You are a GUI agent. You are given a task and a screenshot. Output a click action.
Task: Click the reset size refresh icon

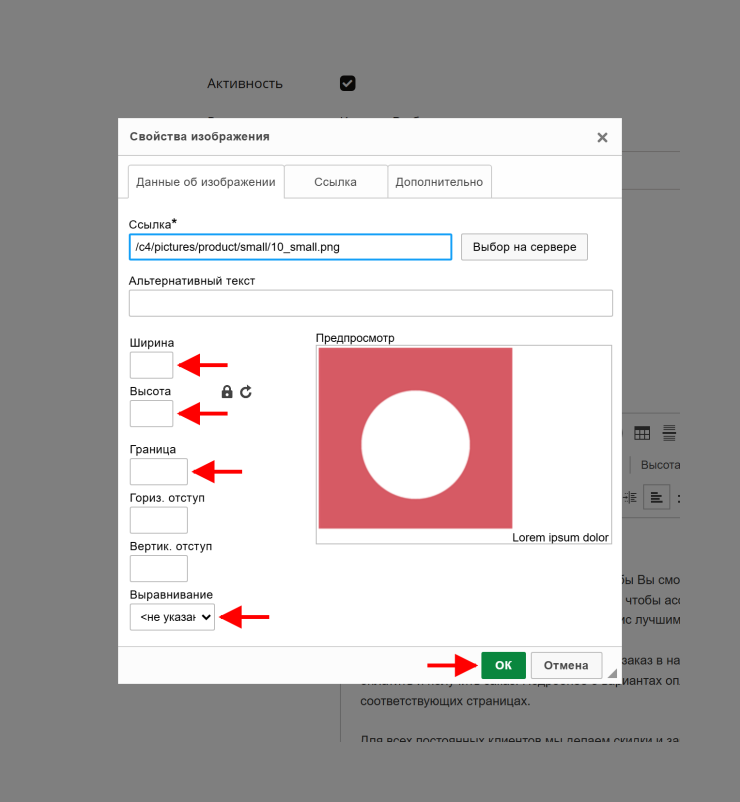coord(246,392)
